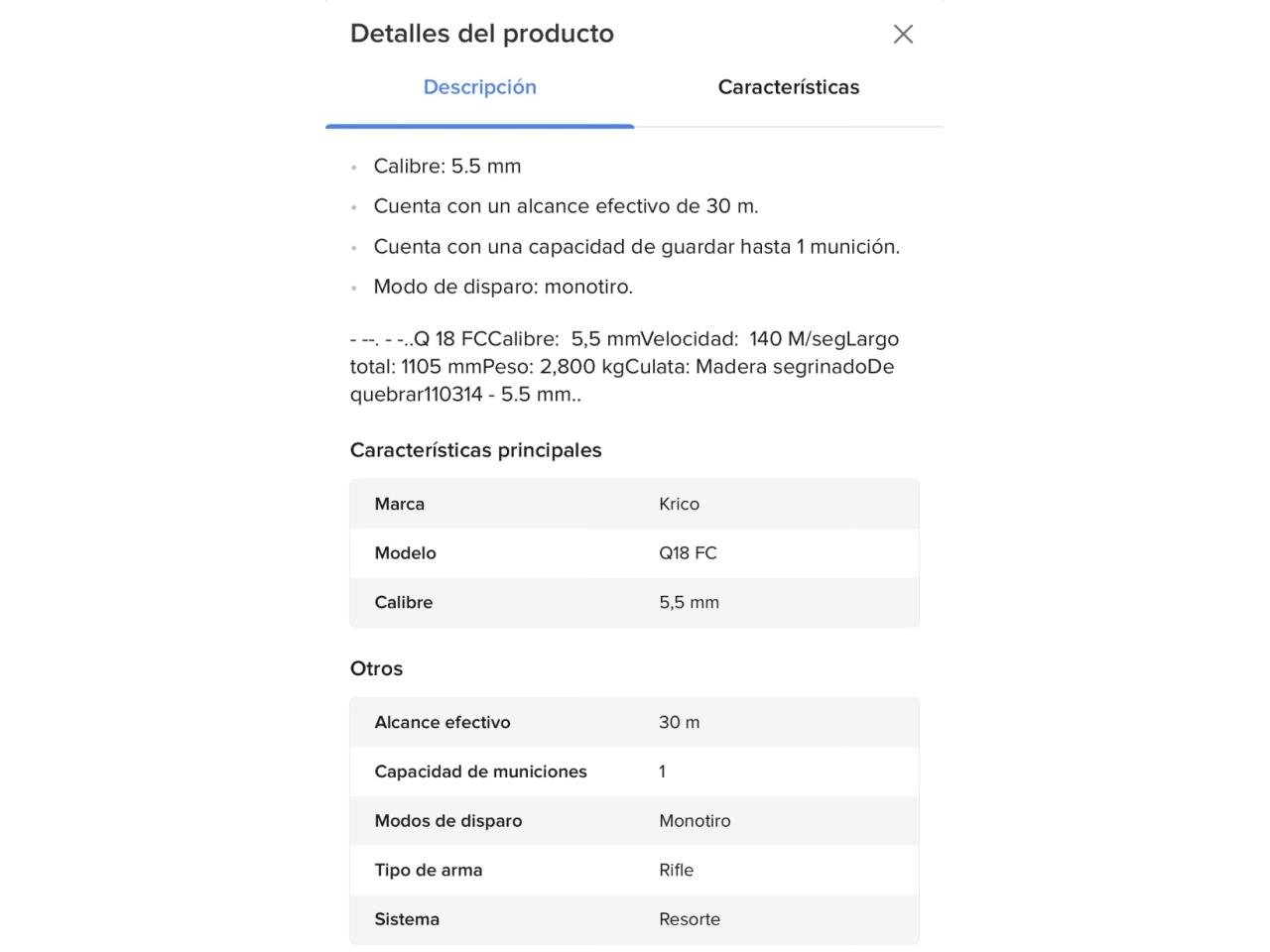Click the Detalles del producto title

[x=482, y=34]
